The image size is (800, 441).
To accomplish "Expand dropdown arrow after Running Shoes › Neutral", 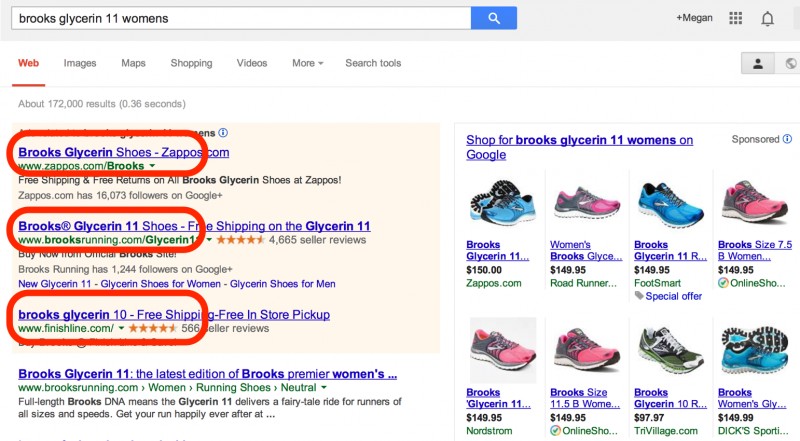I will tap(323, 387).
